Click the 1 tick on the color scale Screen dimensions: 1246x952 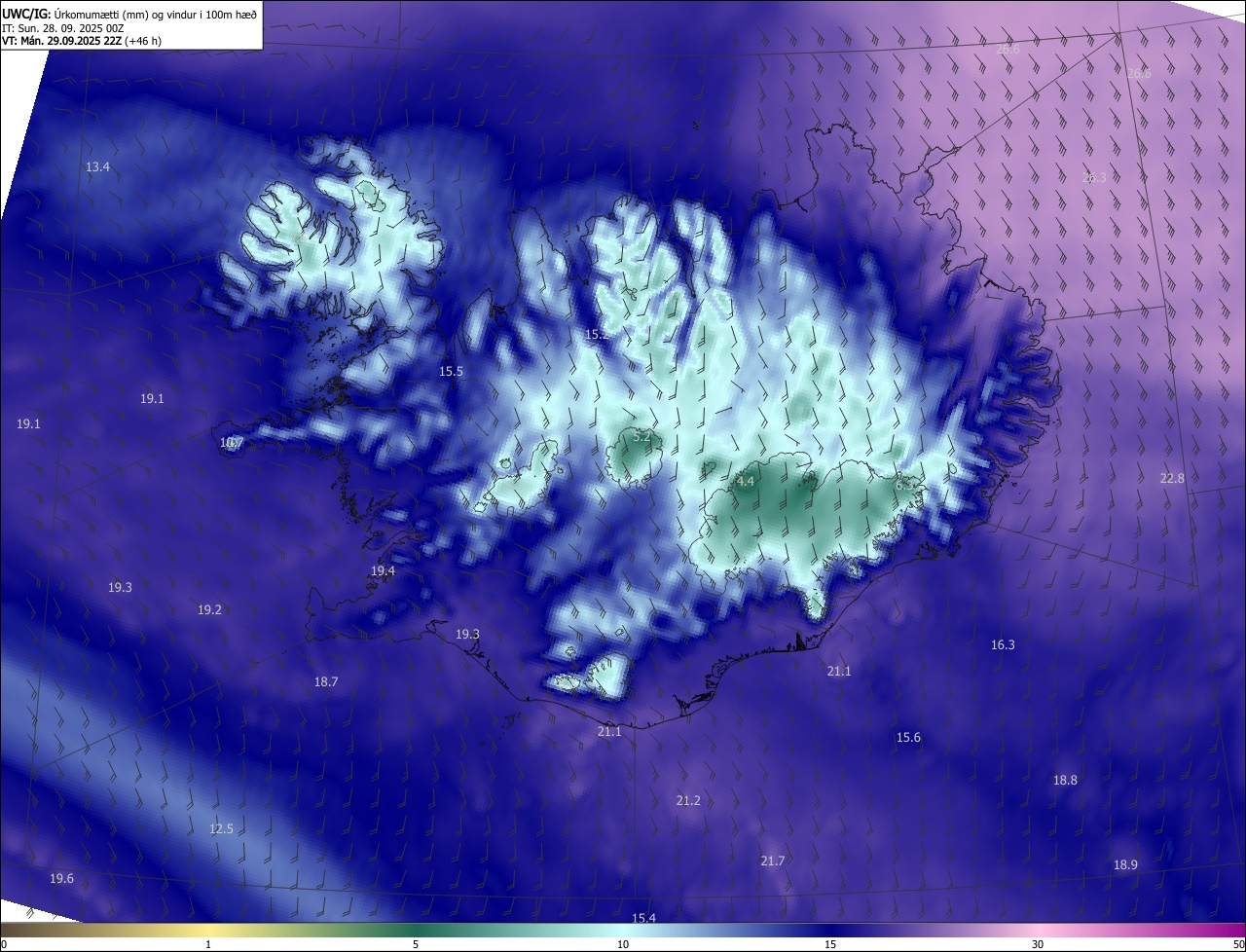coord(208,944)
